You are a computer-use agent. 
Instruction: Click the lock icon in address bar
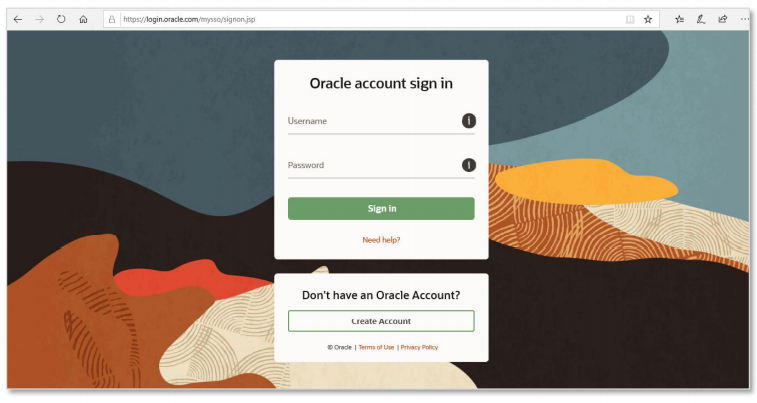[112, 19]
